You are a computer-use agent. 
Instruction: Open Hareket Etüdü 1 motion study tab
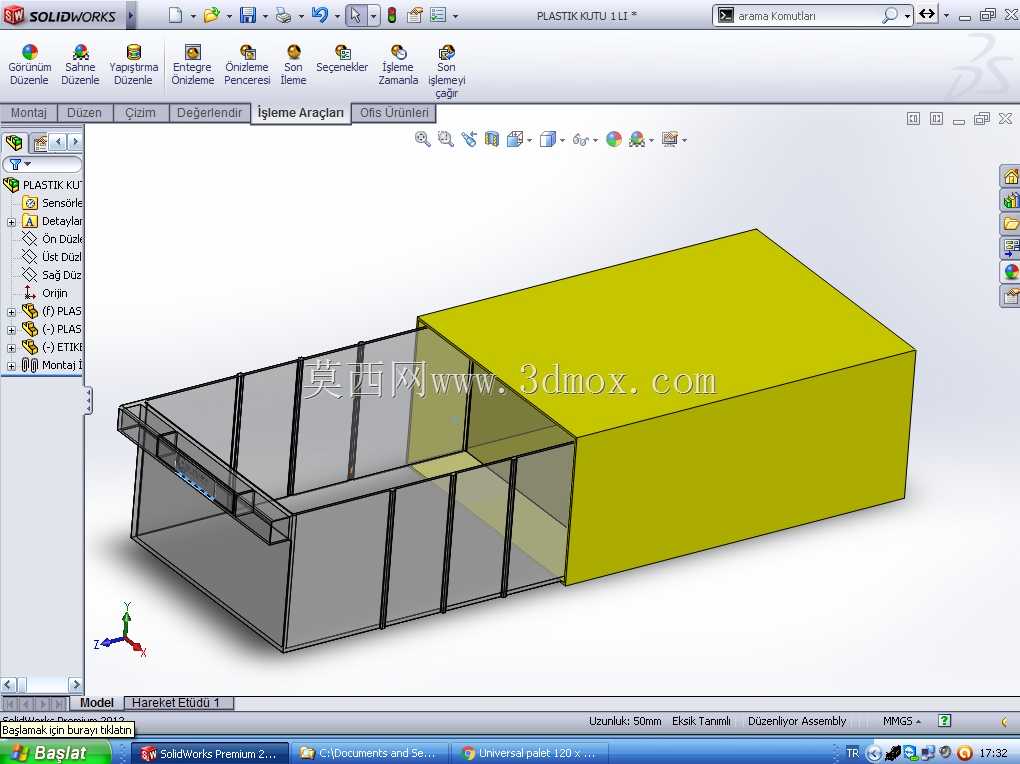tap(176, 703)
